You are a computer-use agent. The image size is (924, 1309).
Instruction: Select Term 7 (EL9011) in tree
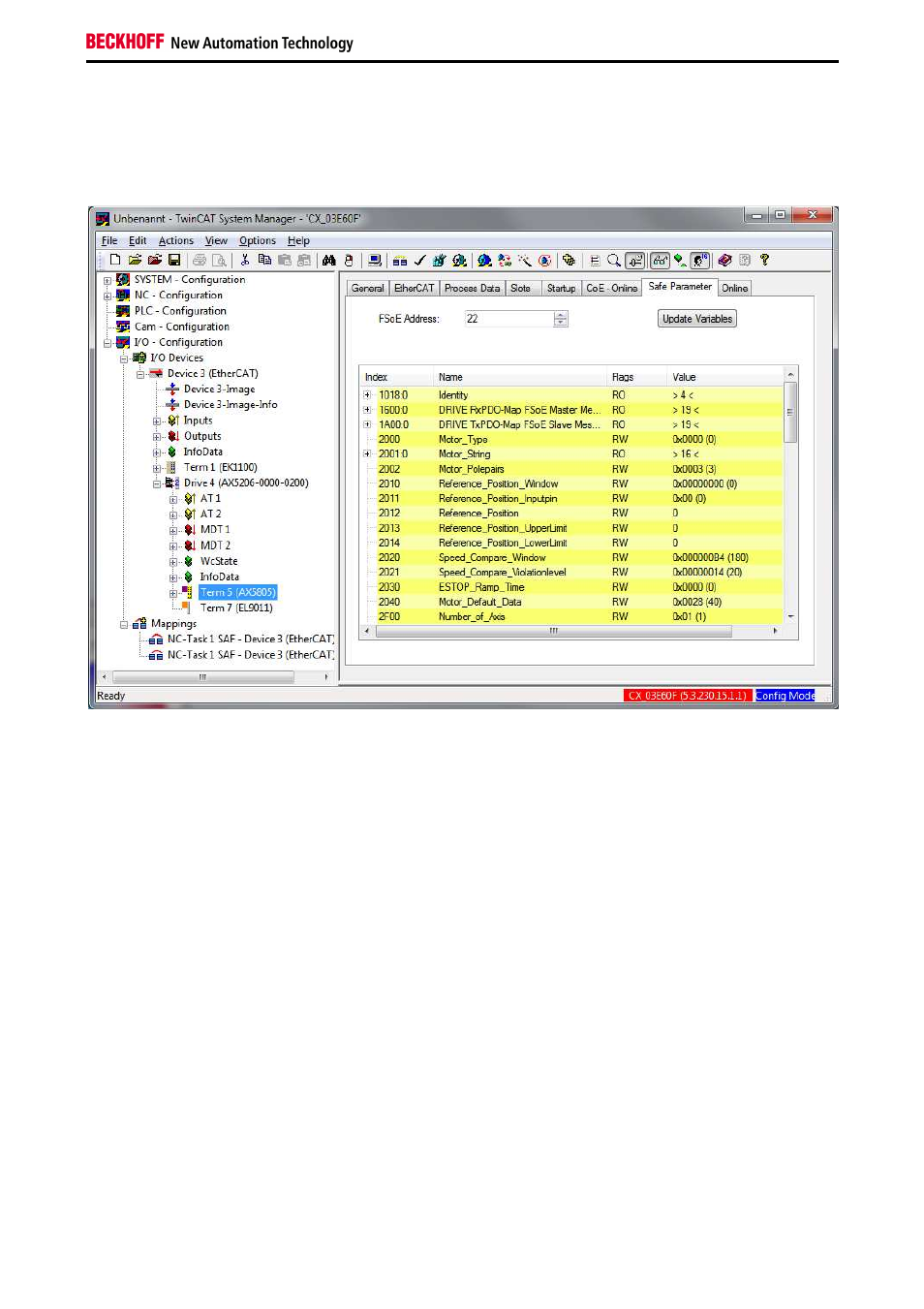[x=235, y=608]
